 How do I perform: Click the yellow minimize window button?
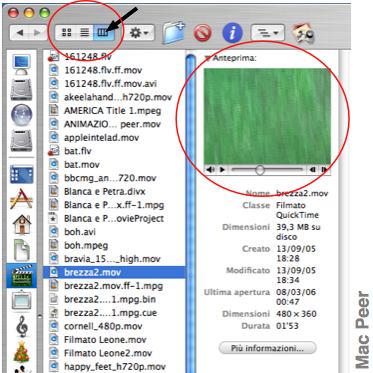29,13
